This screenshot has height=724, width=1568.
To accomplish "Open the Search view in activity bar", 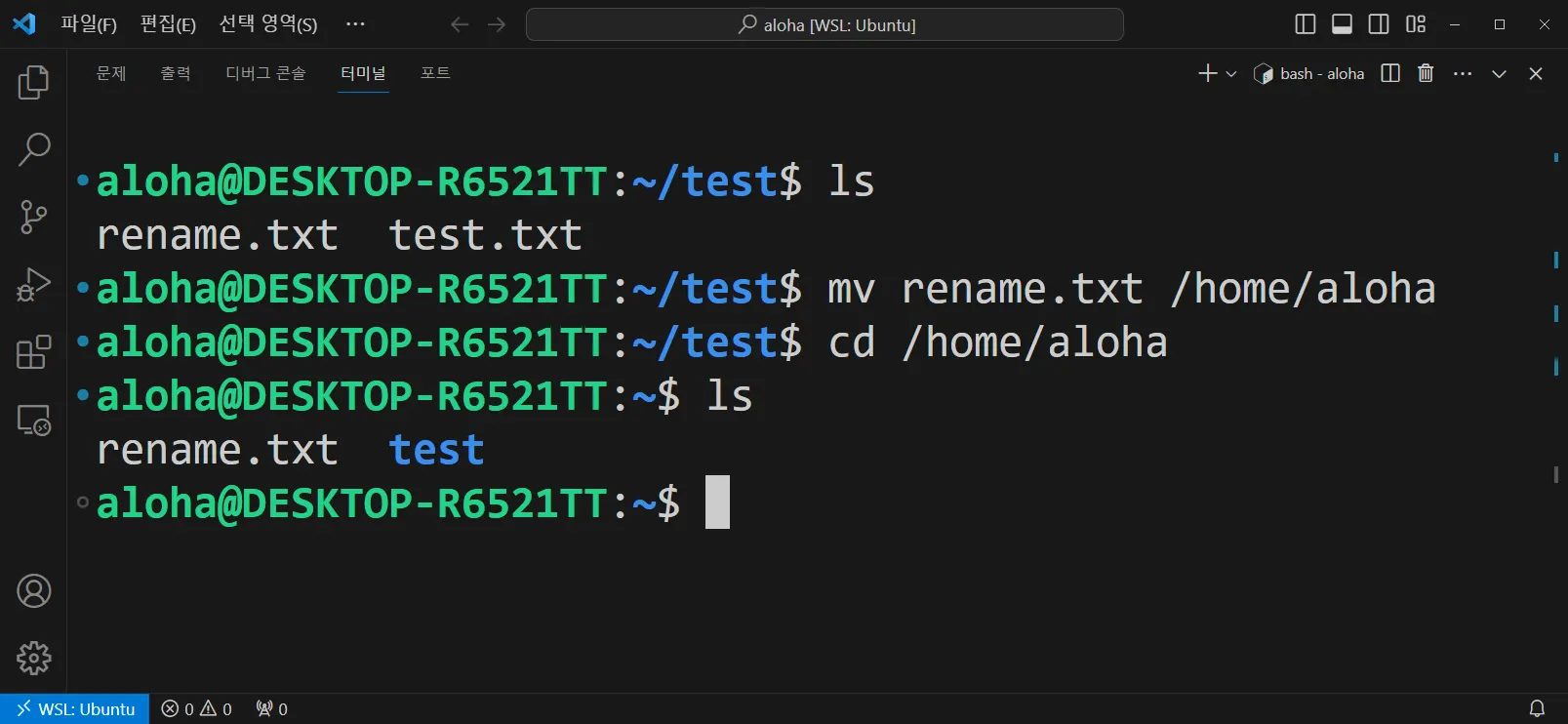I will coord(33,149).
